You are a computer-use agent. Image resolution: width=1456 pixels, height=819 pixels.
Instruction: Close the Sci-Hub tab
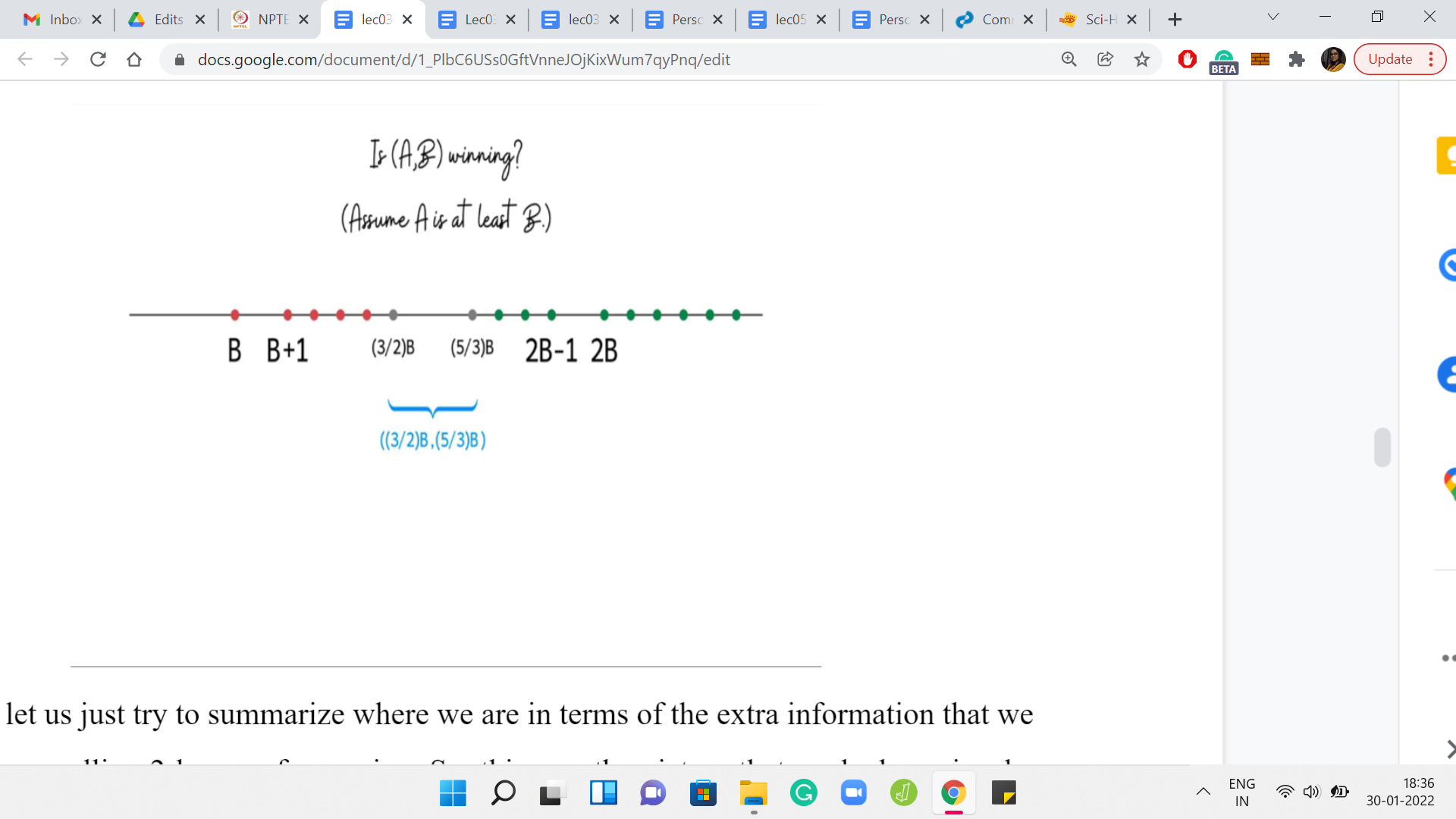(x=1132, y=20)
